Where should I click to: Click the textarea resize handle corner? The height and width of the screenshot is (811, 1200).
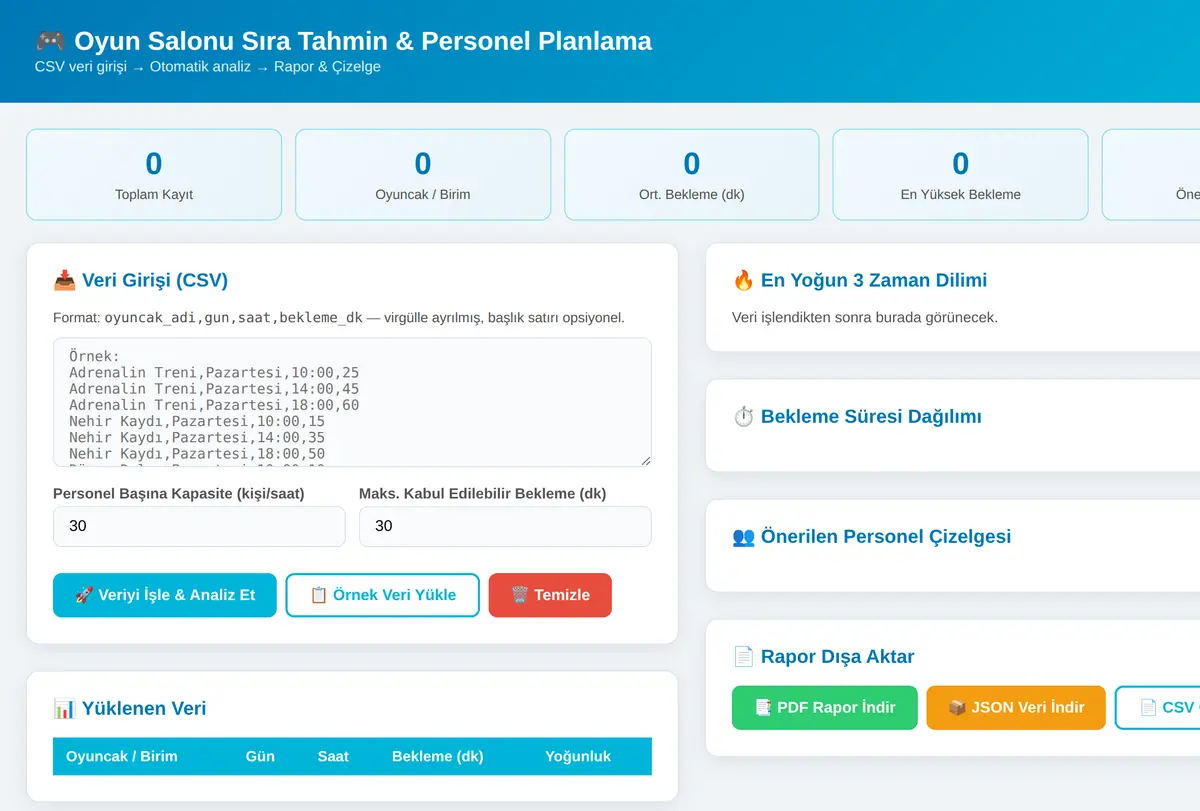coord(645,460)
